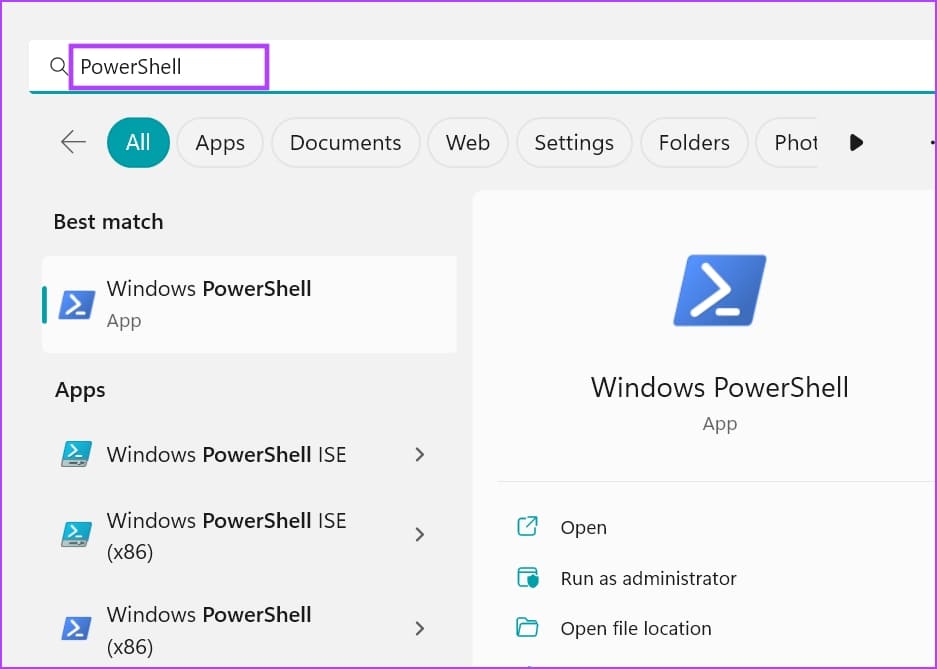Expand options for Windows PowerShell ISE
This screenshot has height=669, width=937.
[x=419, y=455]
